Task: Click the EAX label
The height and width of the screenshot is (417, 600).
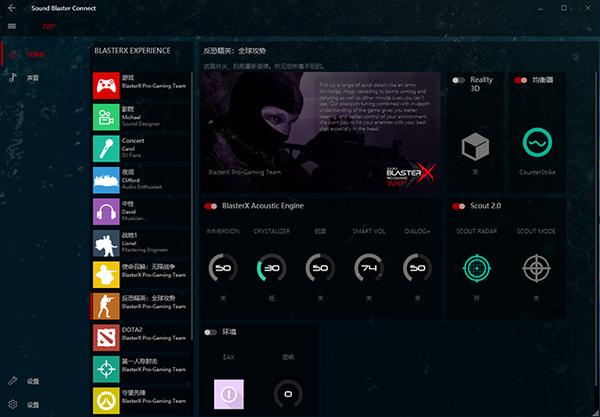Action: click(228, 357)
